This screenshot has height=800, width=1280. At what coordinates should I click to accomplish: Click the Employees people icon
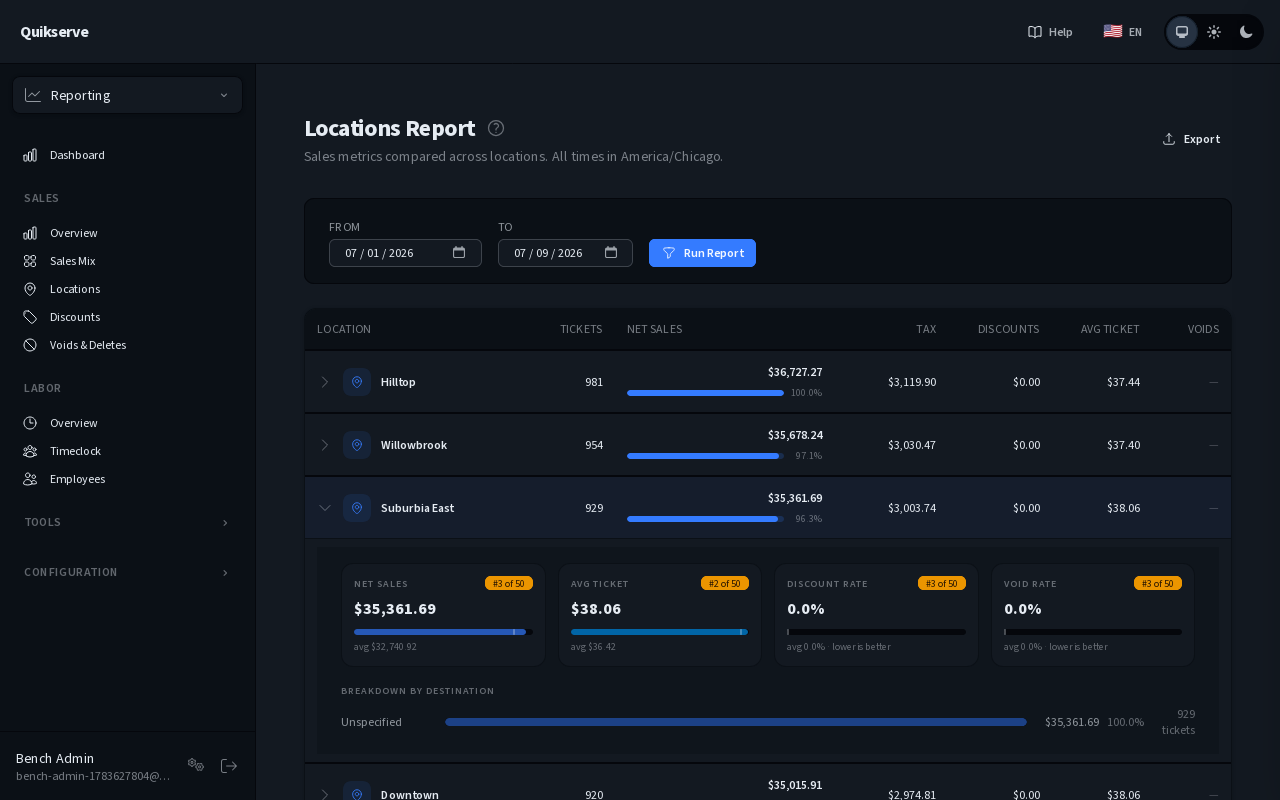31,479
